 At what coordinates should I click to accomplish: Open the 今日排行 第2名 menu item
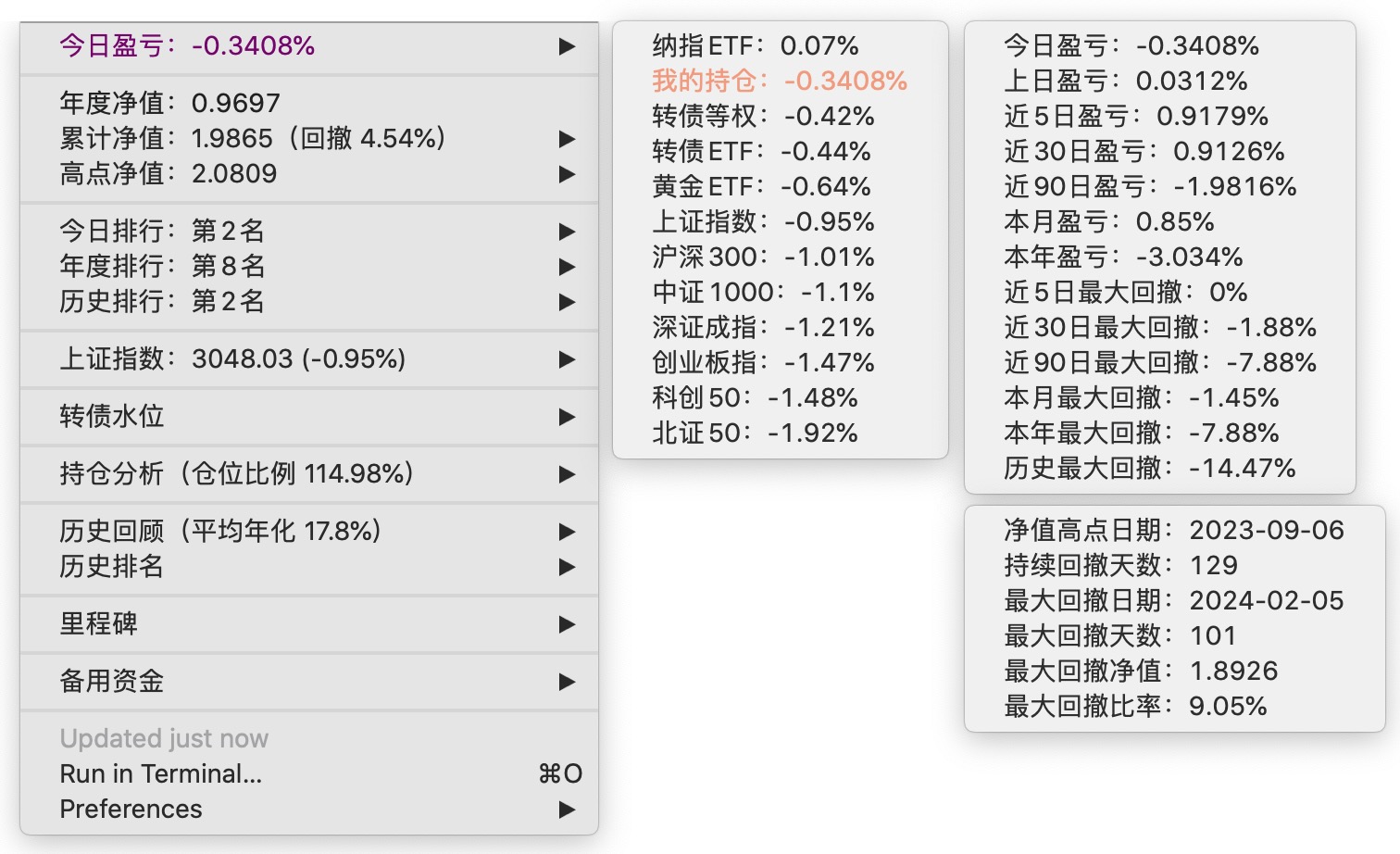click(x=162, y=231)
